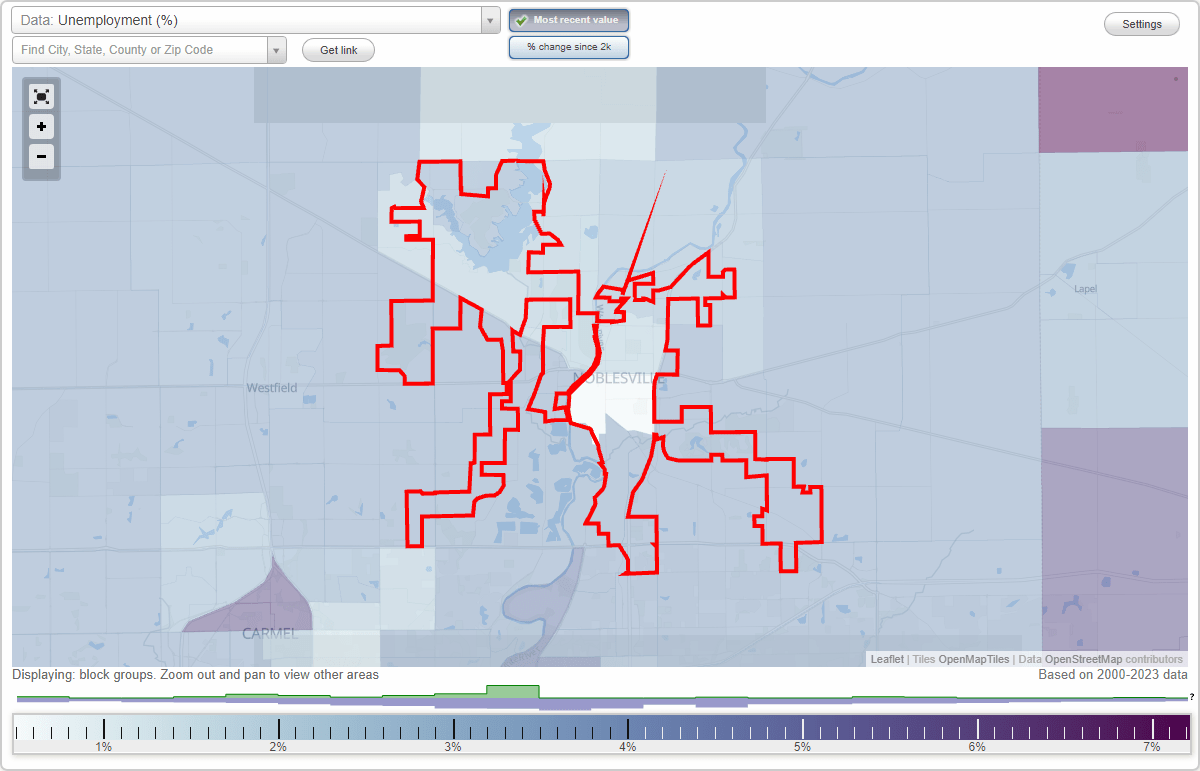The width and height of the screenshot is (1200, 771).
Task: Zoom out using the minus map control
Action: click(41, 157)
